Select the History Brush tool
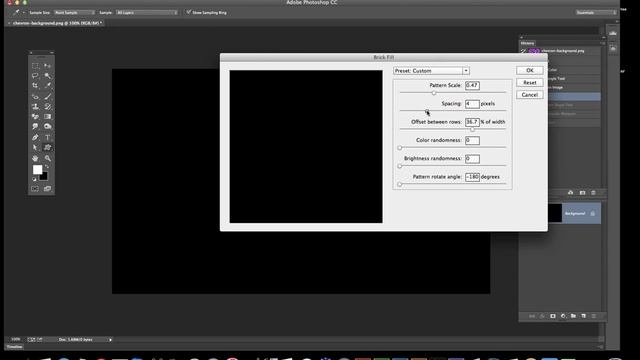The width and height of the screenshot is (640, 360). click(x=47, y=107)
